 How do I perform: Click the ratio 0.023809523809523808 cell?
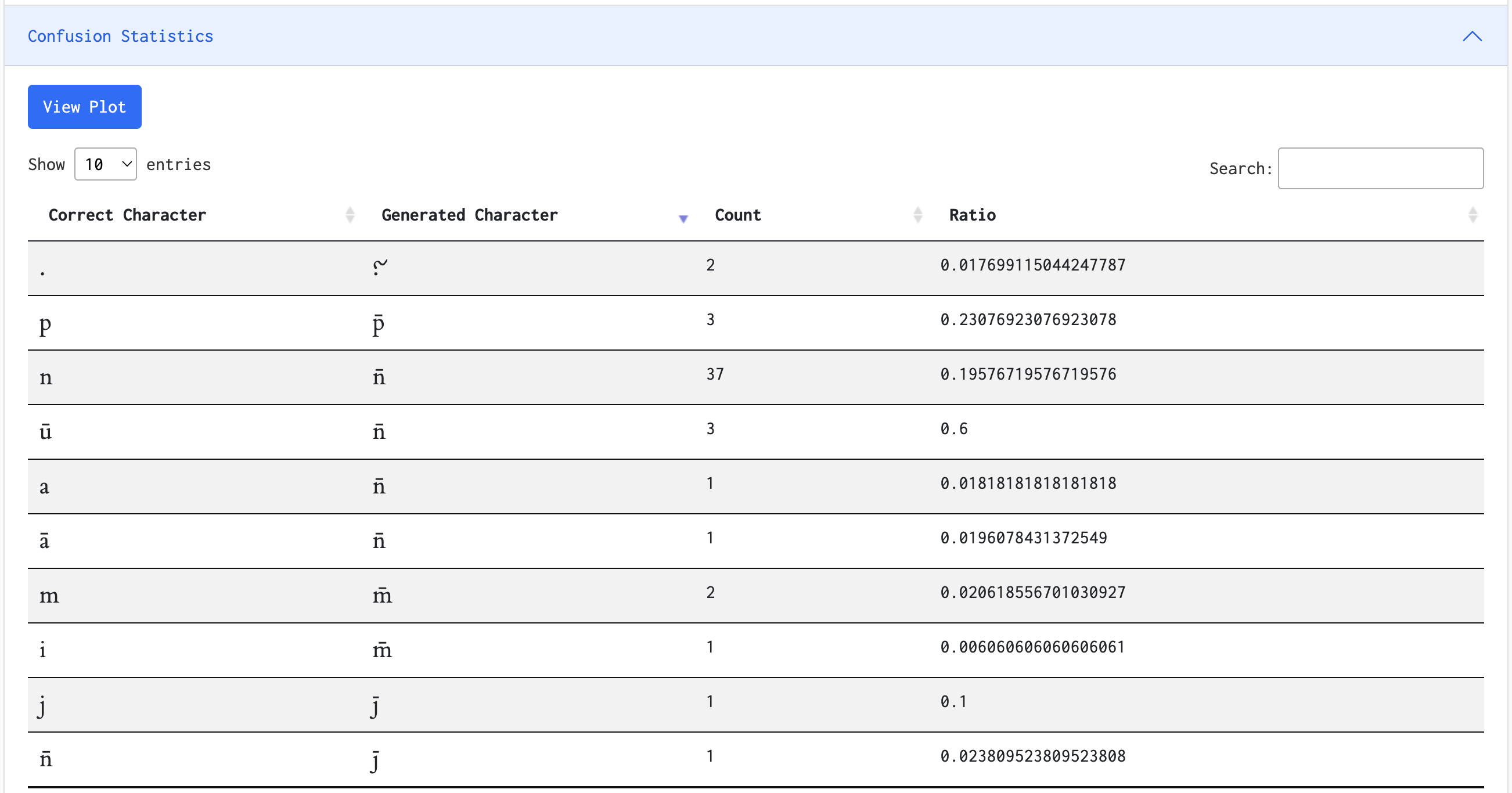pyautogui.click(x=1032, y=756)
